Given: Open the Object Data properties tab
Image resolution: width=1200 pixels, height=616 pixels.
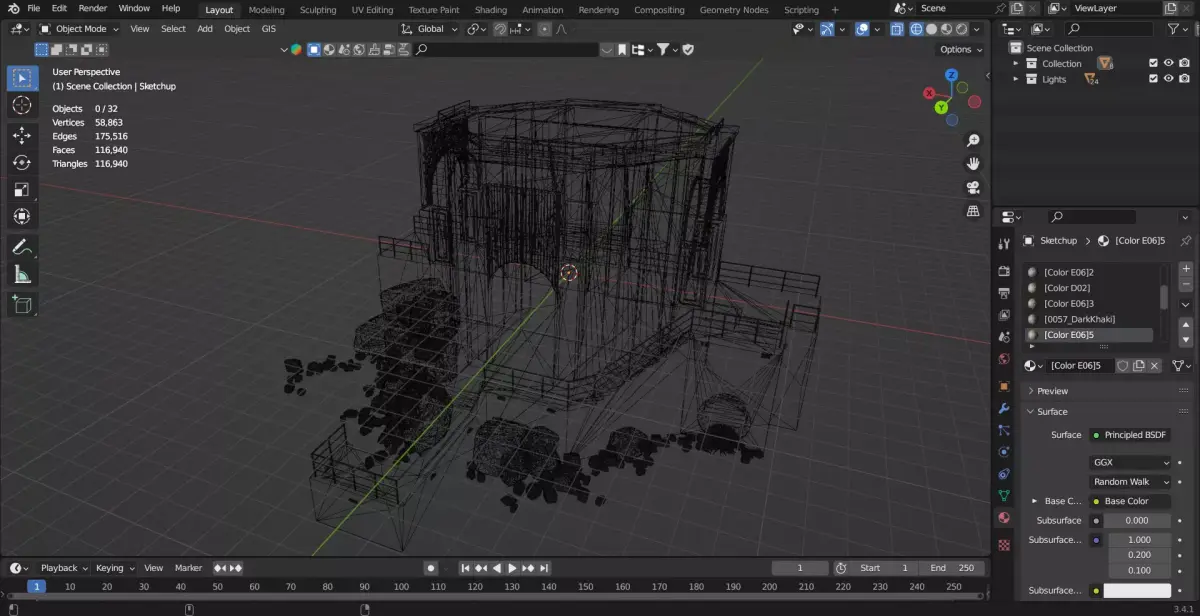Looking at the screenshot, I should coord(1004,495).
